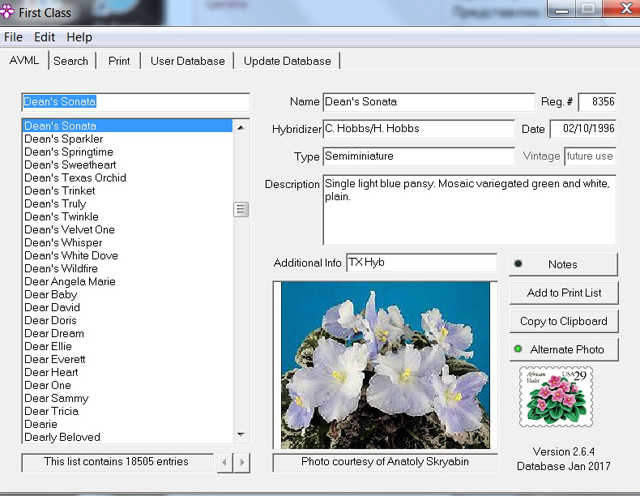Open the Edit menu
Image resolution: width=640 pixels, height=496 pixels.
pyautogui.click(x=44, y=37)
